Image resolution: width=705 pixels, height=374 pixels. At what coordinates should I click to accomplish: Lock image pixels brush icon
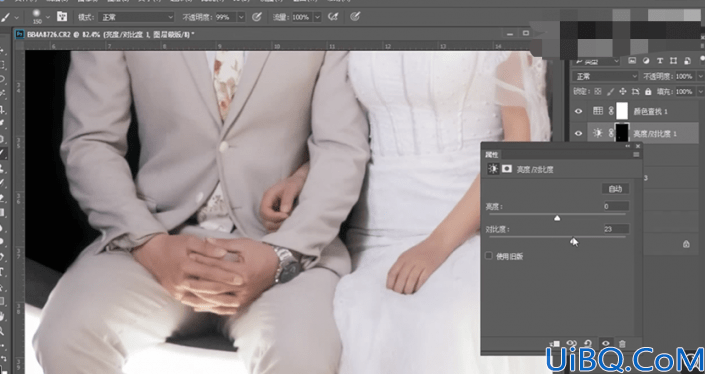tap(610, 91)
